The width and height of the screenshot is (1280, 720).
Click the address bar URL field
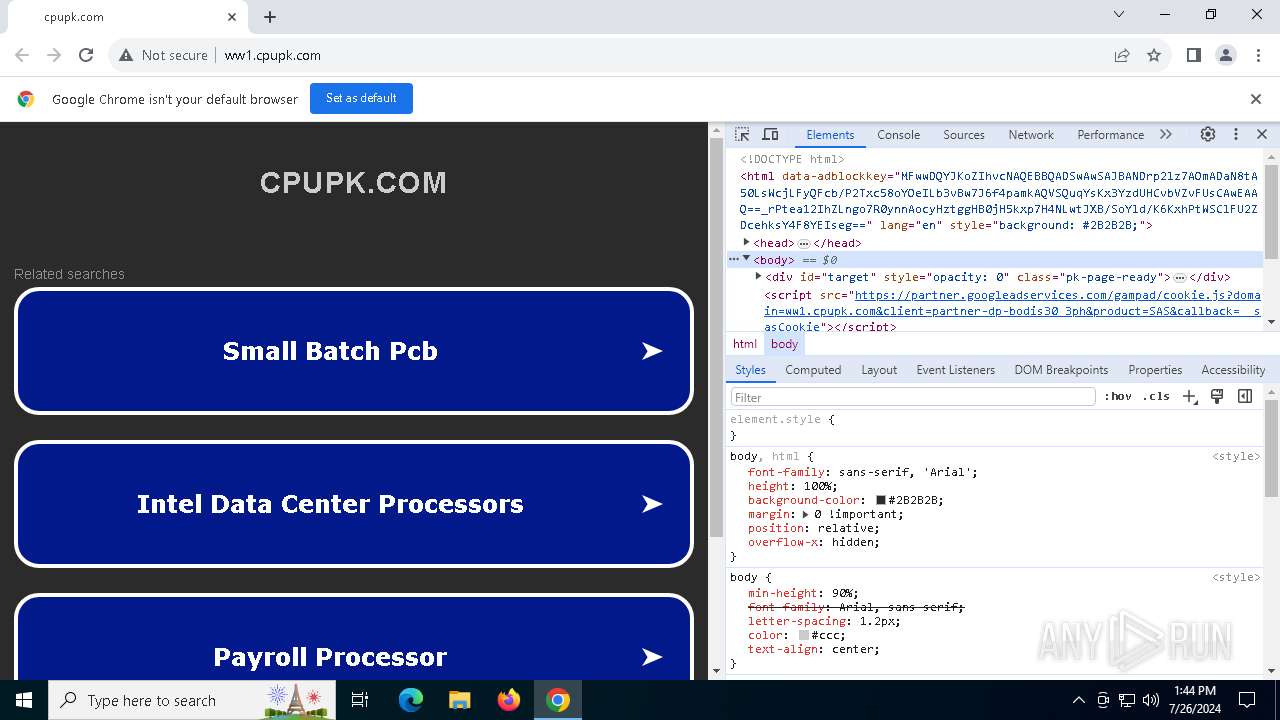pos(660,55)
